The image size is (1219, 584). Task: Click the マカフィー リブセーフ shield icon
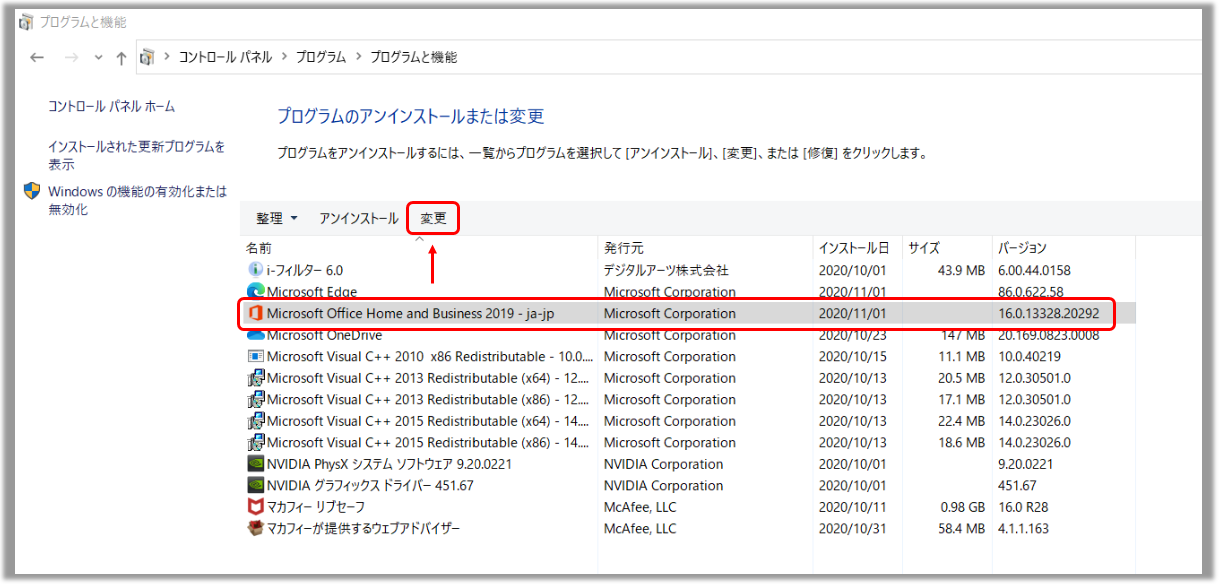(255, 507)
